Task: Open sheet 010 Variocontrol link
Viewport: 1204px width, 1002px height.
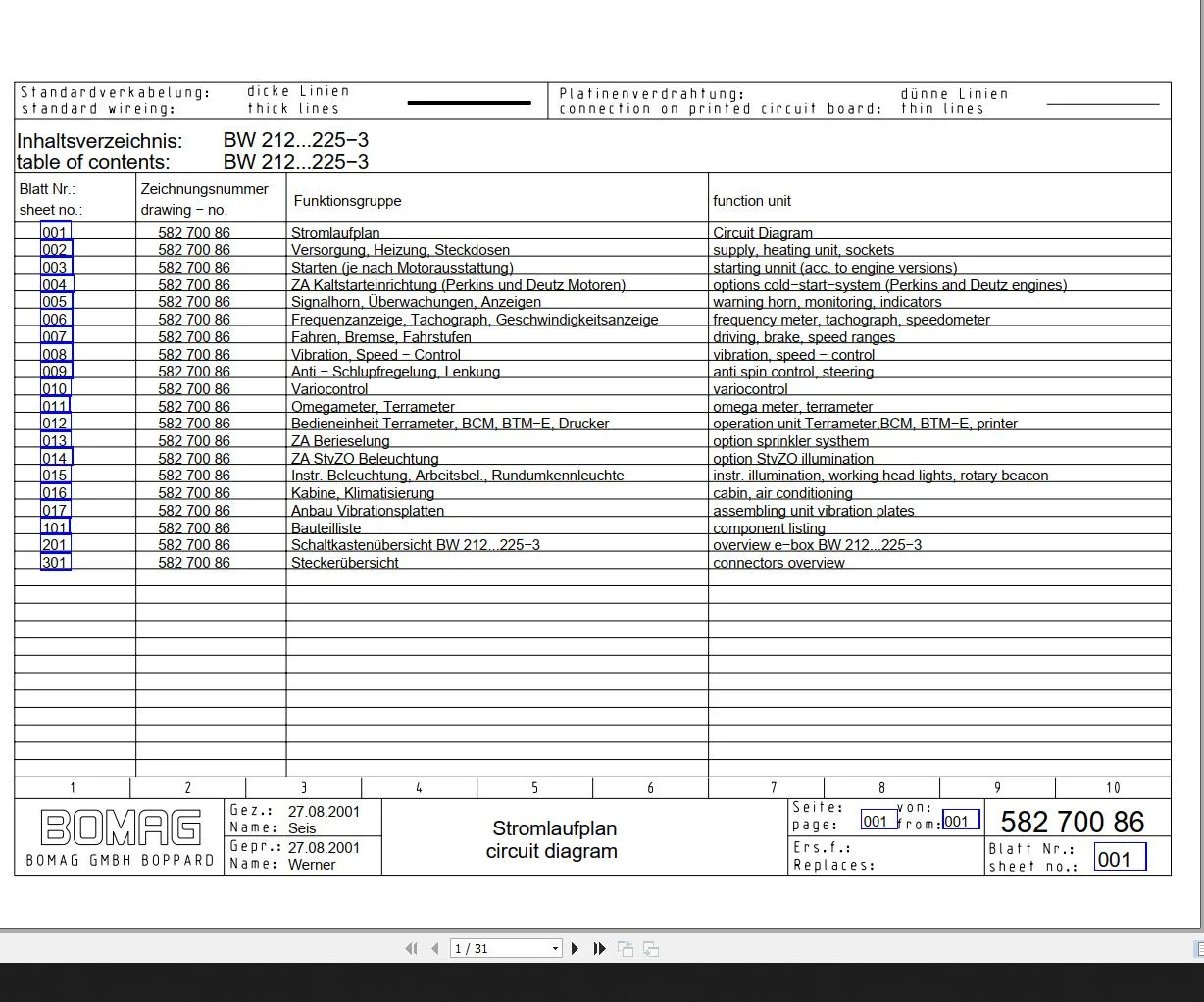Action: click(x=56, y=388)
